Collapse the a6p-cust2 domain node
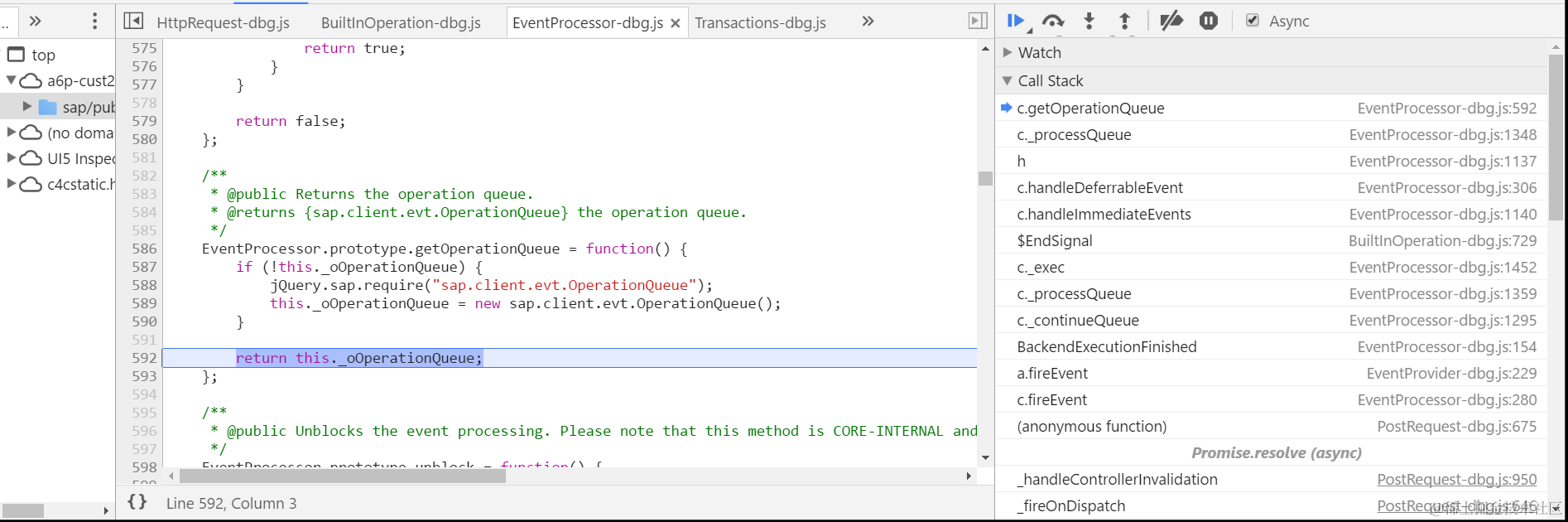The image size is (1568, 522). [11, 80]
